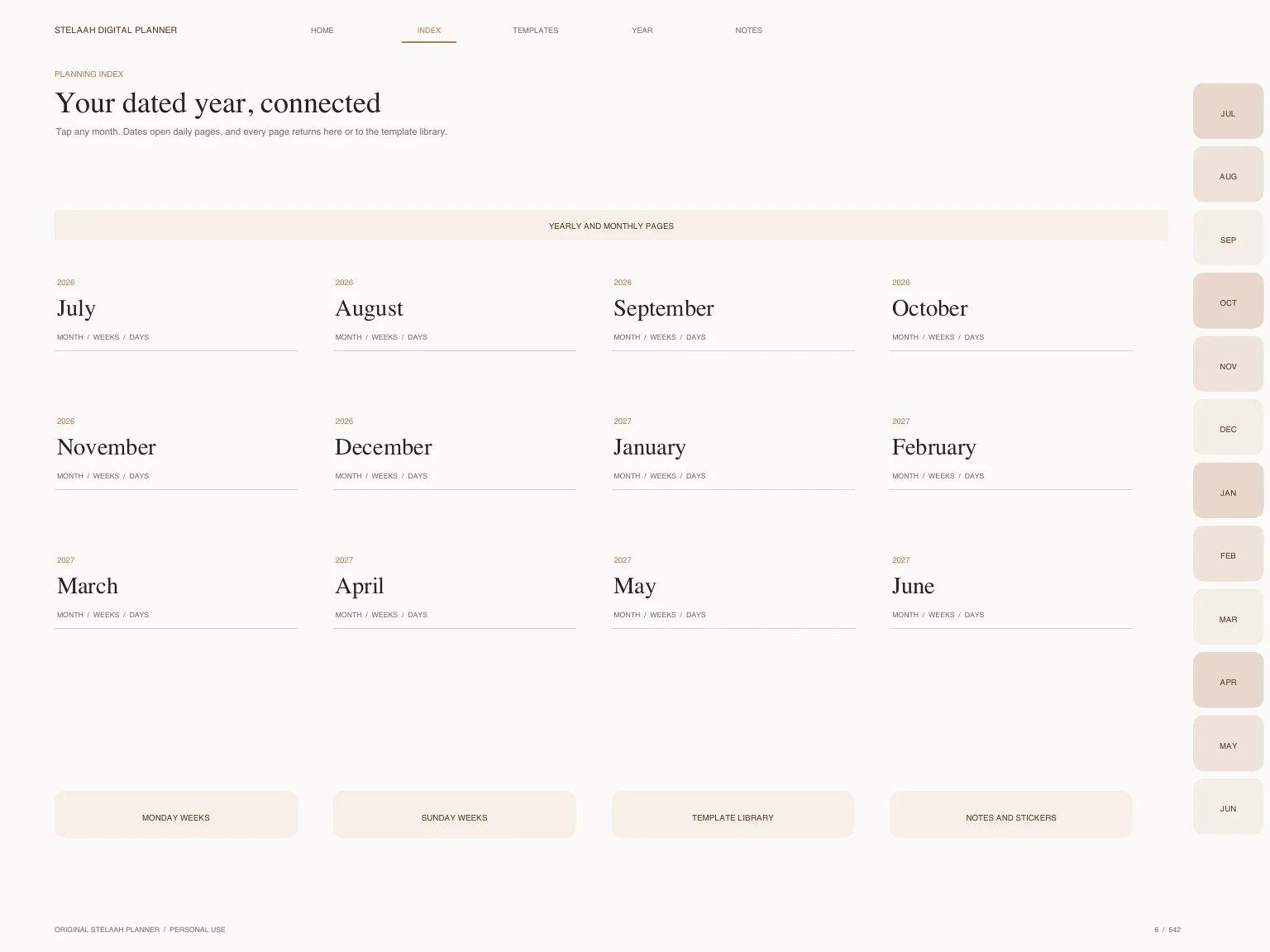Open the DEC side tab
Screen dimensions: 1270x952
(1228, 427)
